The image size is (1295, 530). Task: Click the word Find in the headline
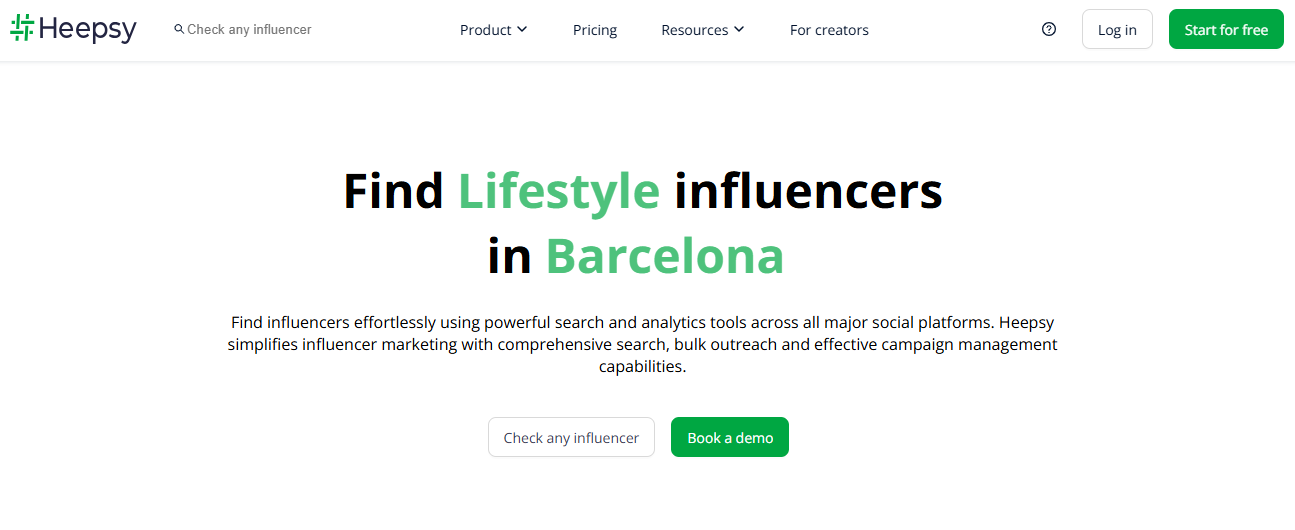(393, 190)
